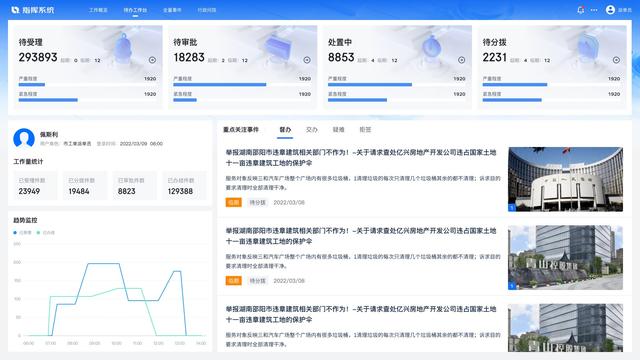Click the 趋势监控 panel heading
This screenshot has height=360, width=640.
(25, 220)
